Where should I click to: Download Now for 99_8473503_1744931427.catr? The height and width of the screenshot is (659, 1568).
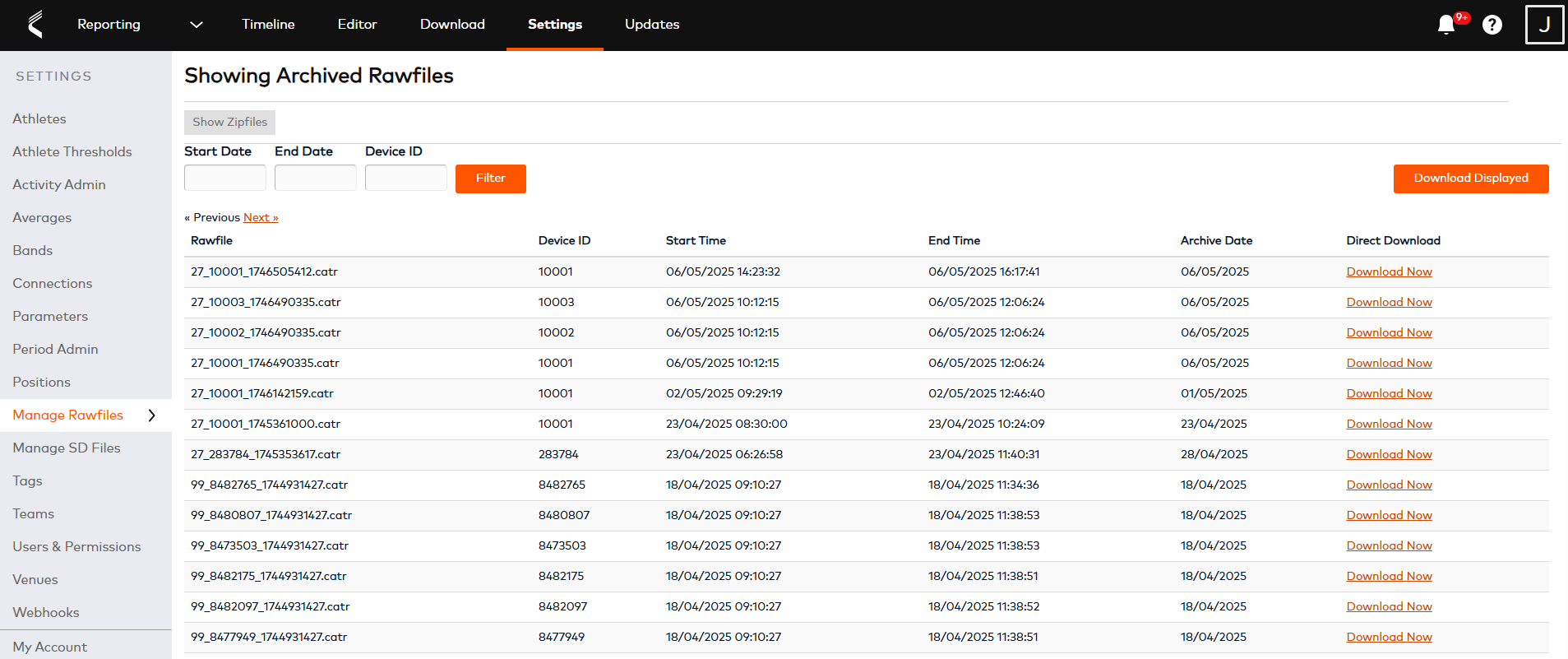(x=1389, y=546)
